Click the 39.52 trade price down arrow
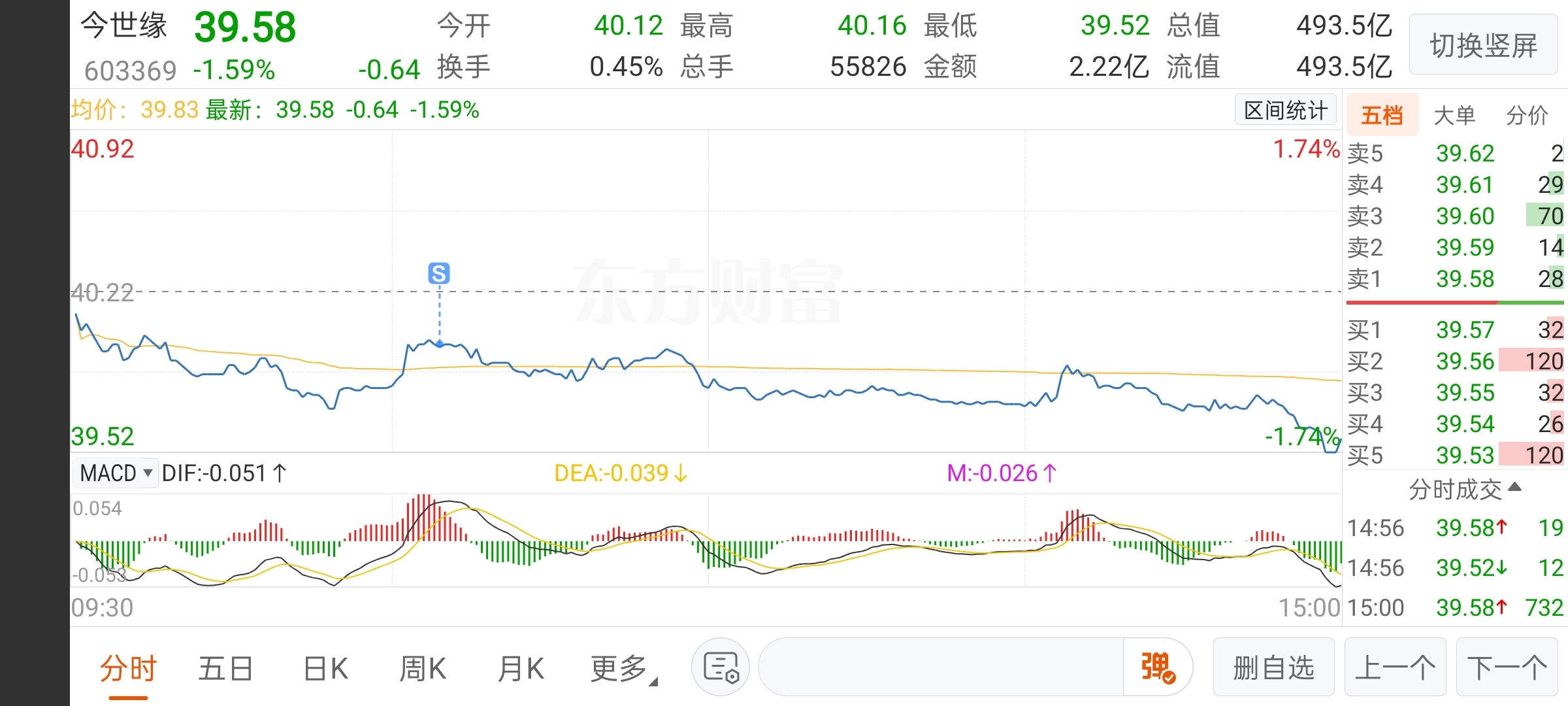The width and height of the screenshot is (1568, 706). tap(1501, 567)
